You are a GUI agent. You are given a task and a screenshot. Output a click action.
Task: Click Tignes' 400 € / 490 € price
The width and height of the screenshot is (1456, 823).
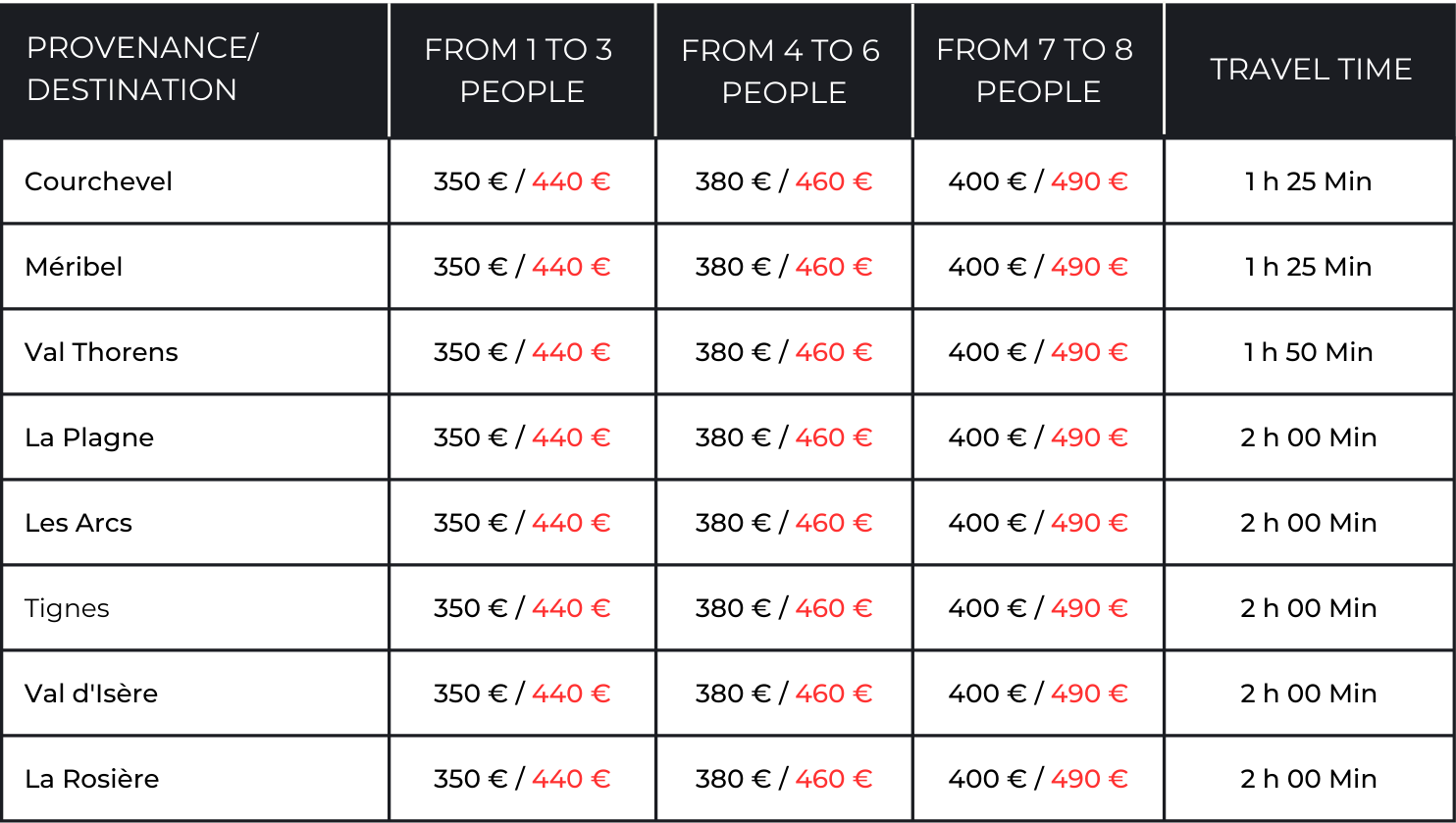[1038, 608]
